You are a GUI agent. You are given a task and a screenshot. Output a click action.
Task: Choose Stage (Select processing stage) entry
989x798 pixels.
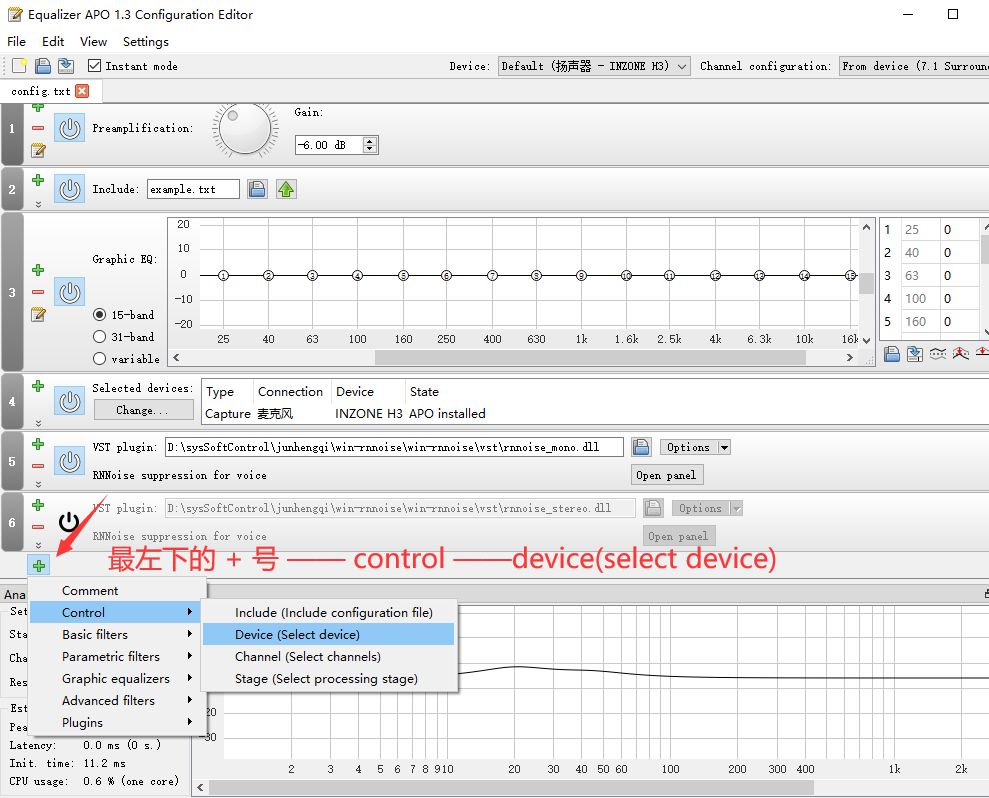point(329,679)
